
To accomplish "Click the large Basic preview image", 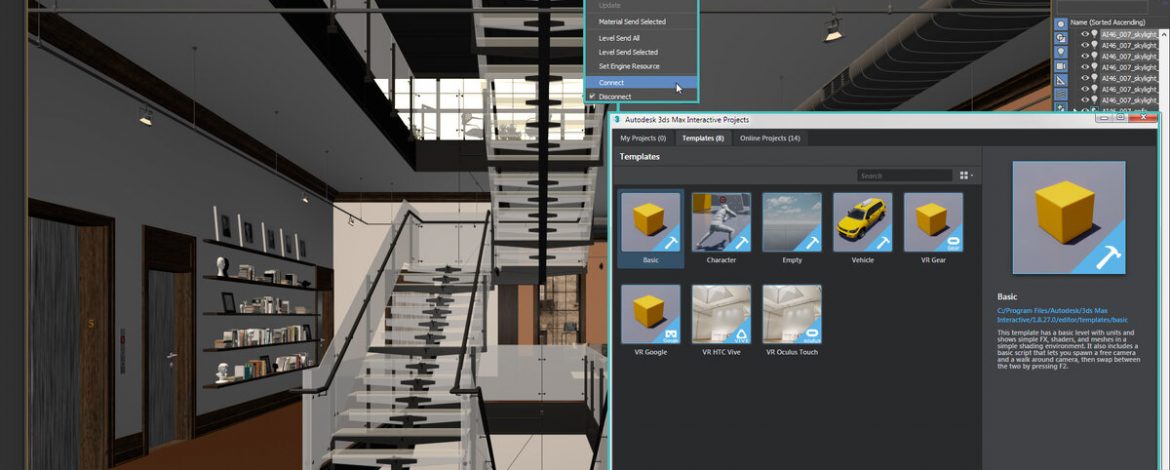I will (x=1069, y=218).
